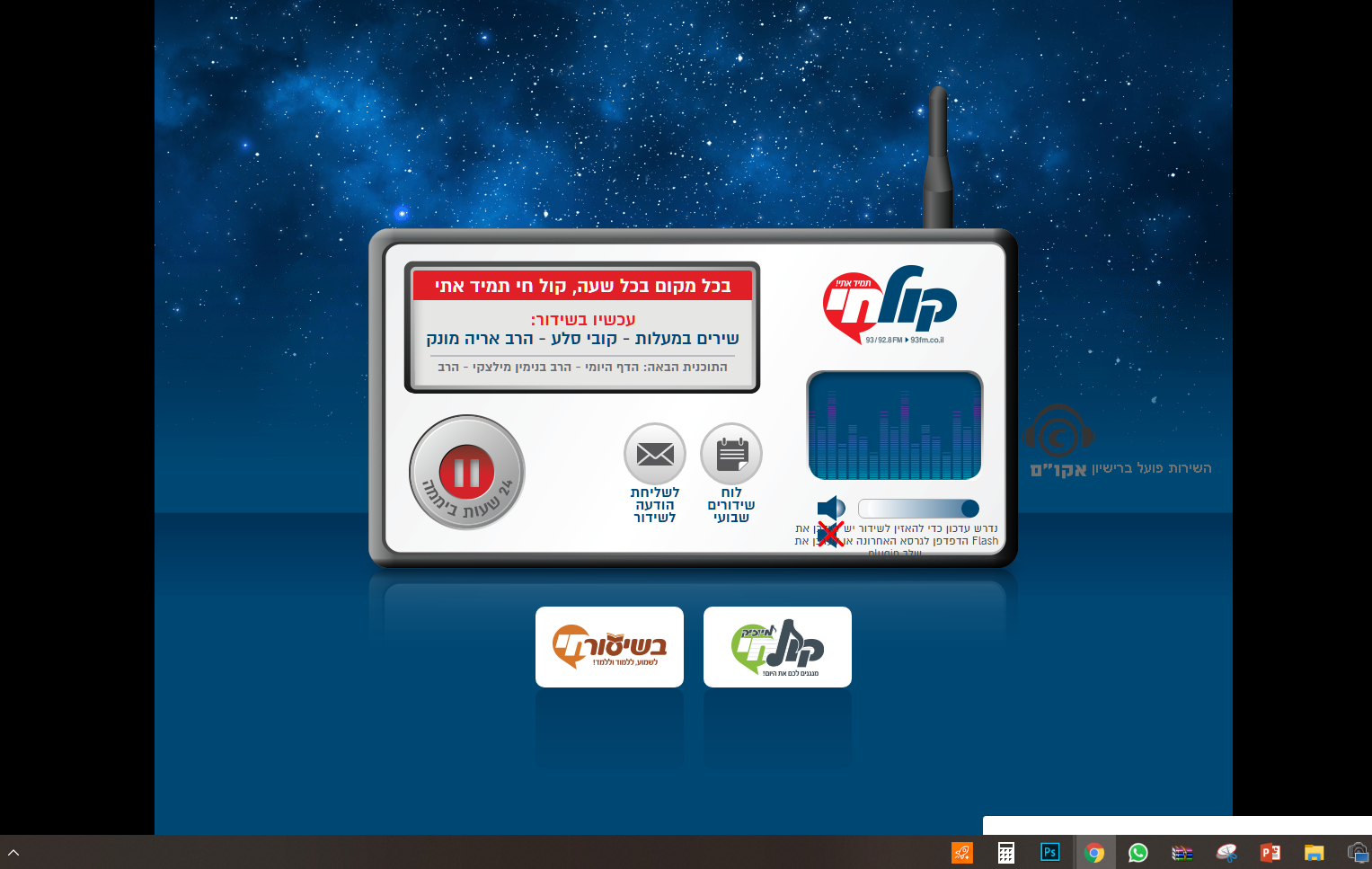Screen dimensions: 1372x869
Task: Click the envelope send-message icon
Action: click(655, 454)
